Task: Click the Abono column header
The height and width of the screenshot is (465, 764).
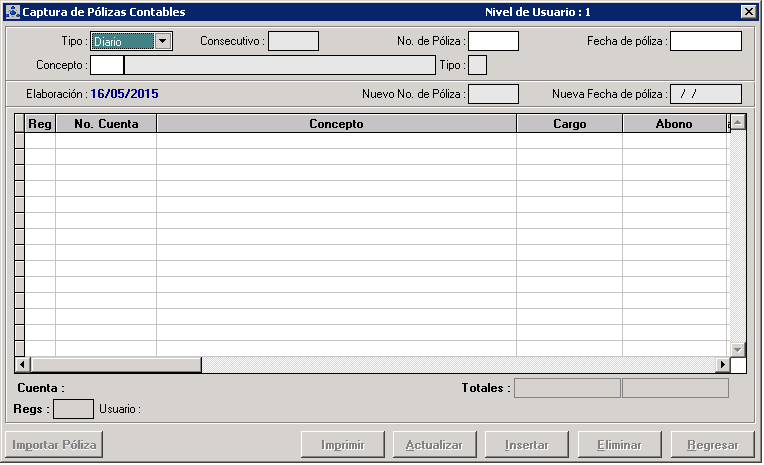Action: coord(673,124)
